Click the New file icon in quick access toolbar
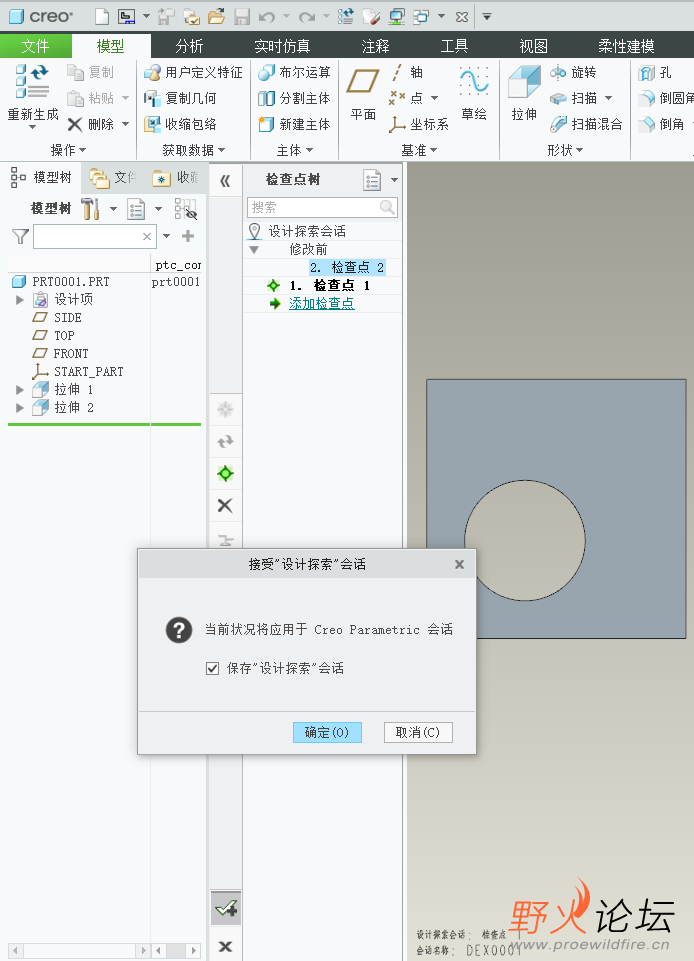 (102, 17)
